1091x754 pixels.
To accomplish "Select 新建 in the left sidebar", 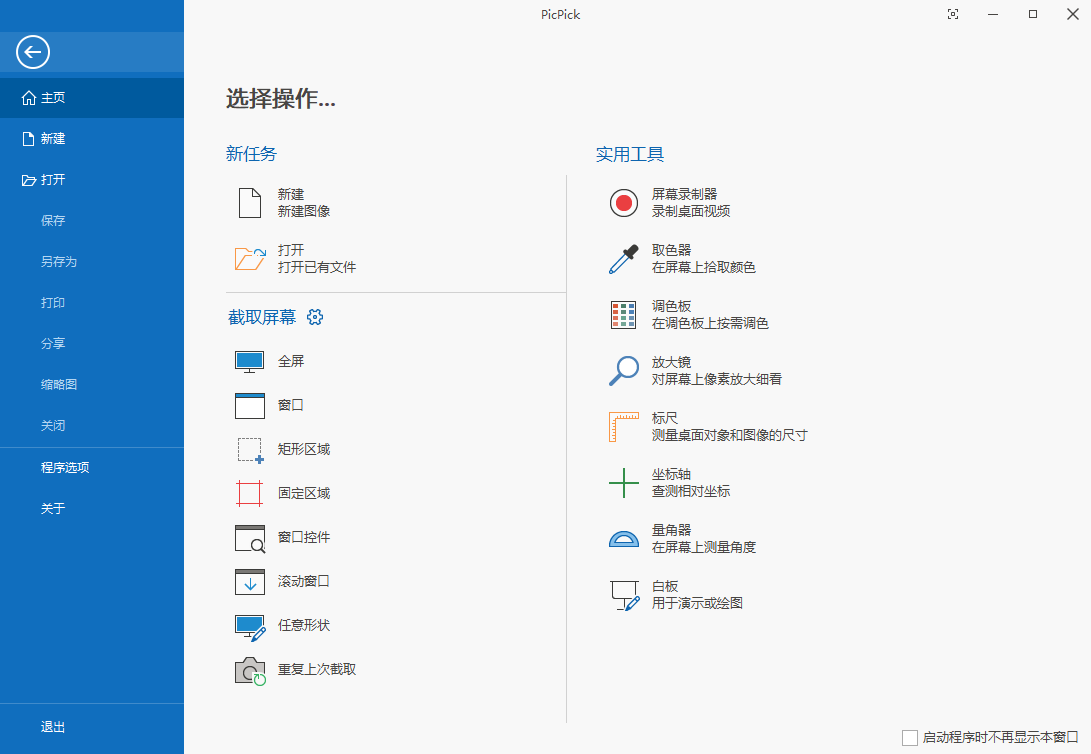I will point(53,139).
